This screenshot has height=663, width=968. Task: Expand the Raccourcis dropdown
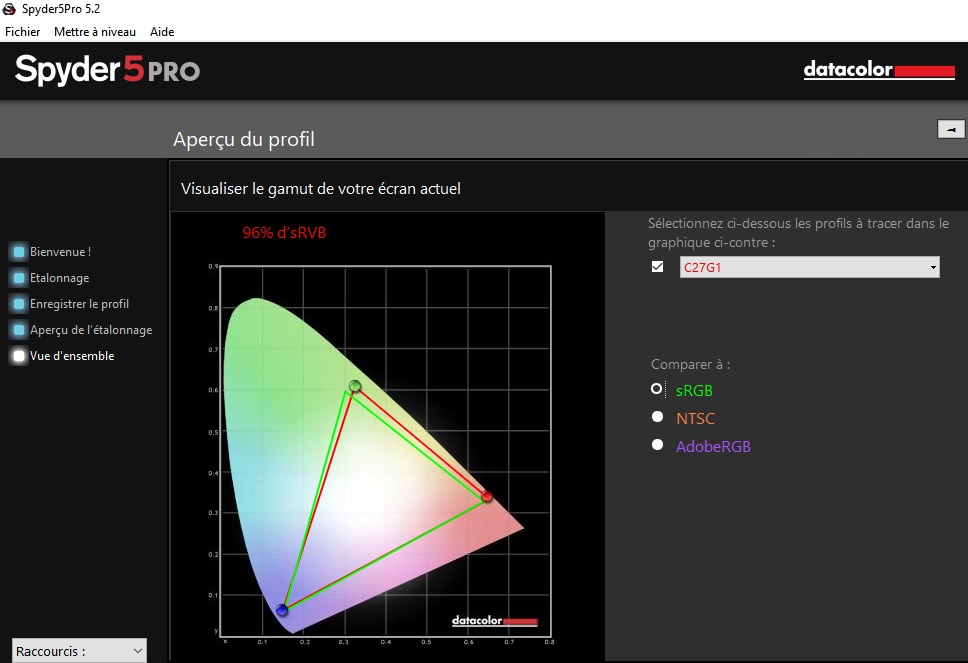point(79,651)
